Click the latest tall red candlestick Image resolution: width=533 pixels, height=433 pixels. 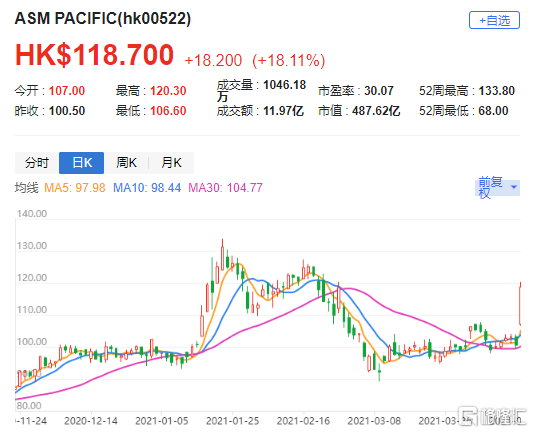pos(520,304)
